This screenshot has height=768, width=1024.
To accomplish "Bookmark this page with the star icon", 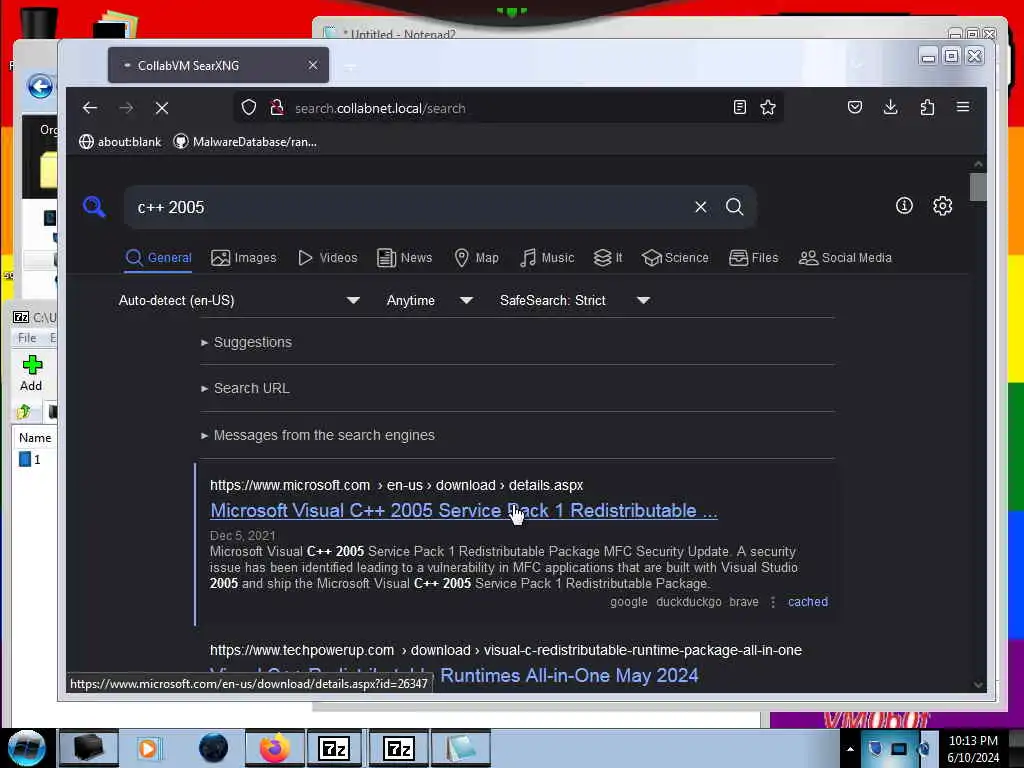I will point(768,108).
